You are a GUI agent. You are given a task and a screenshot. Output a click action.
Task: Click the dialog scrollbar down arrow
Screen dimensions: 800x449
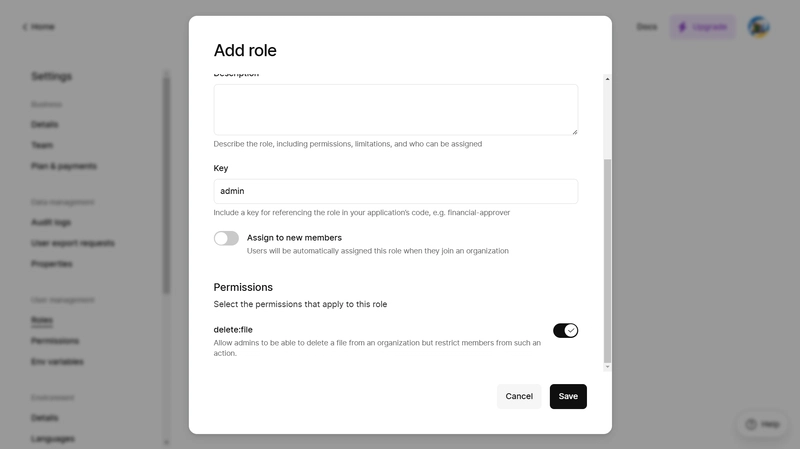pyautogui.click(x=607, y=367)
